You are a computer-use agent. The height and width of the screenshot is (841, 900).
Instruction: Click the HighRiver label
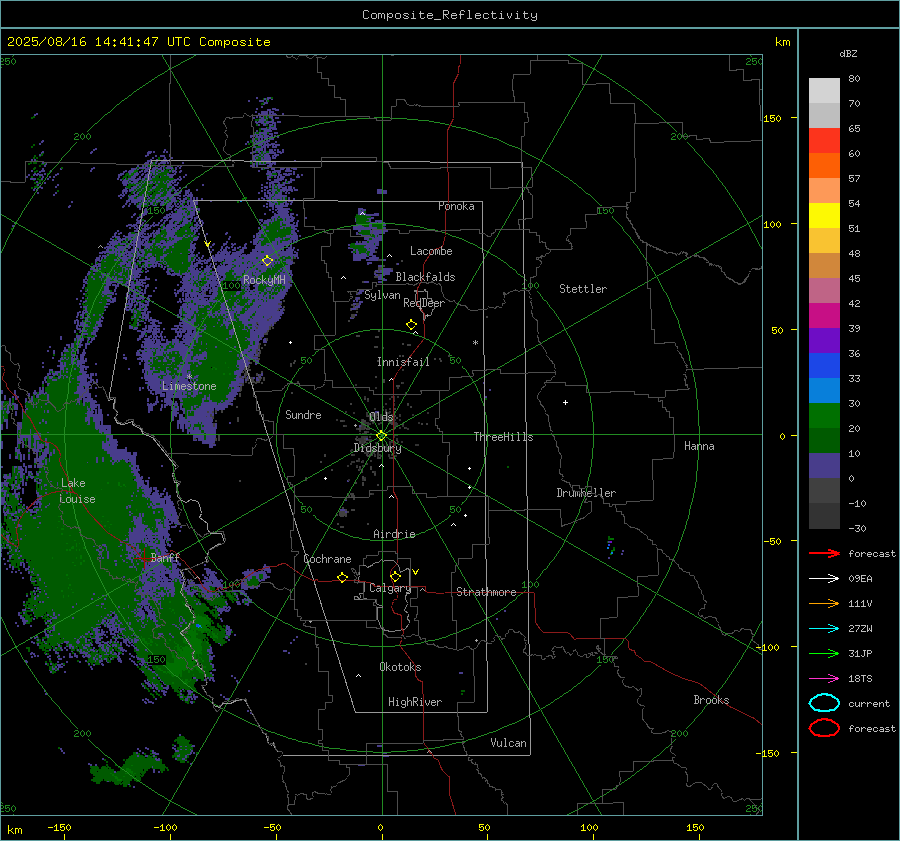click(x=415, y=702)
